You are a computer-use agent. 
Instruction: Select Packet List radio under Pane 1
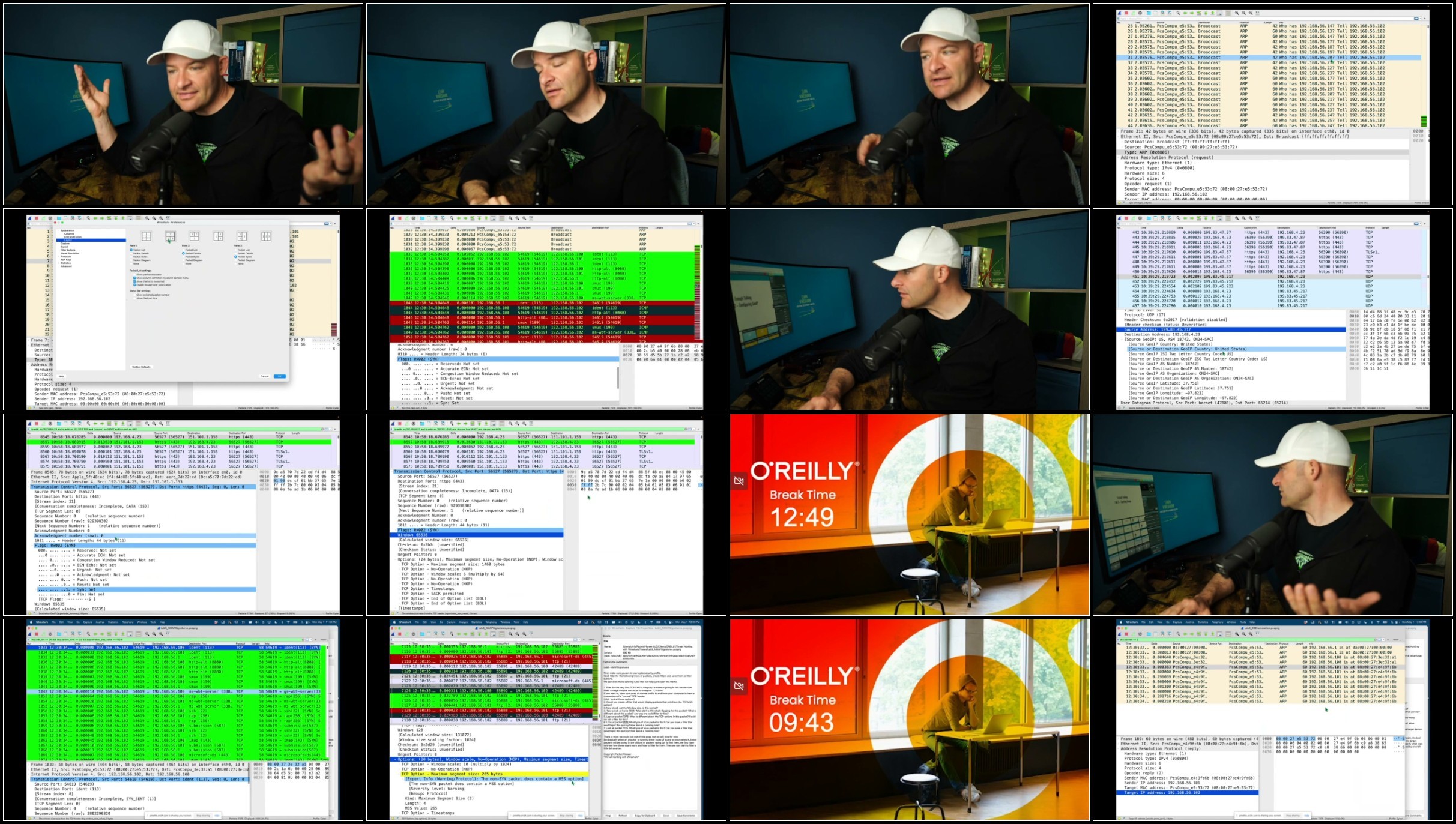point(131,250)
